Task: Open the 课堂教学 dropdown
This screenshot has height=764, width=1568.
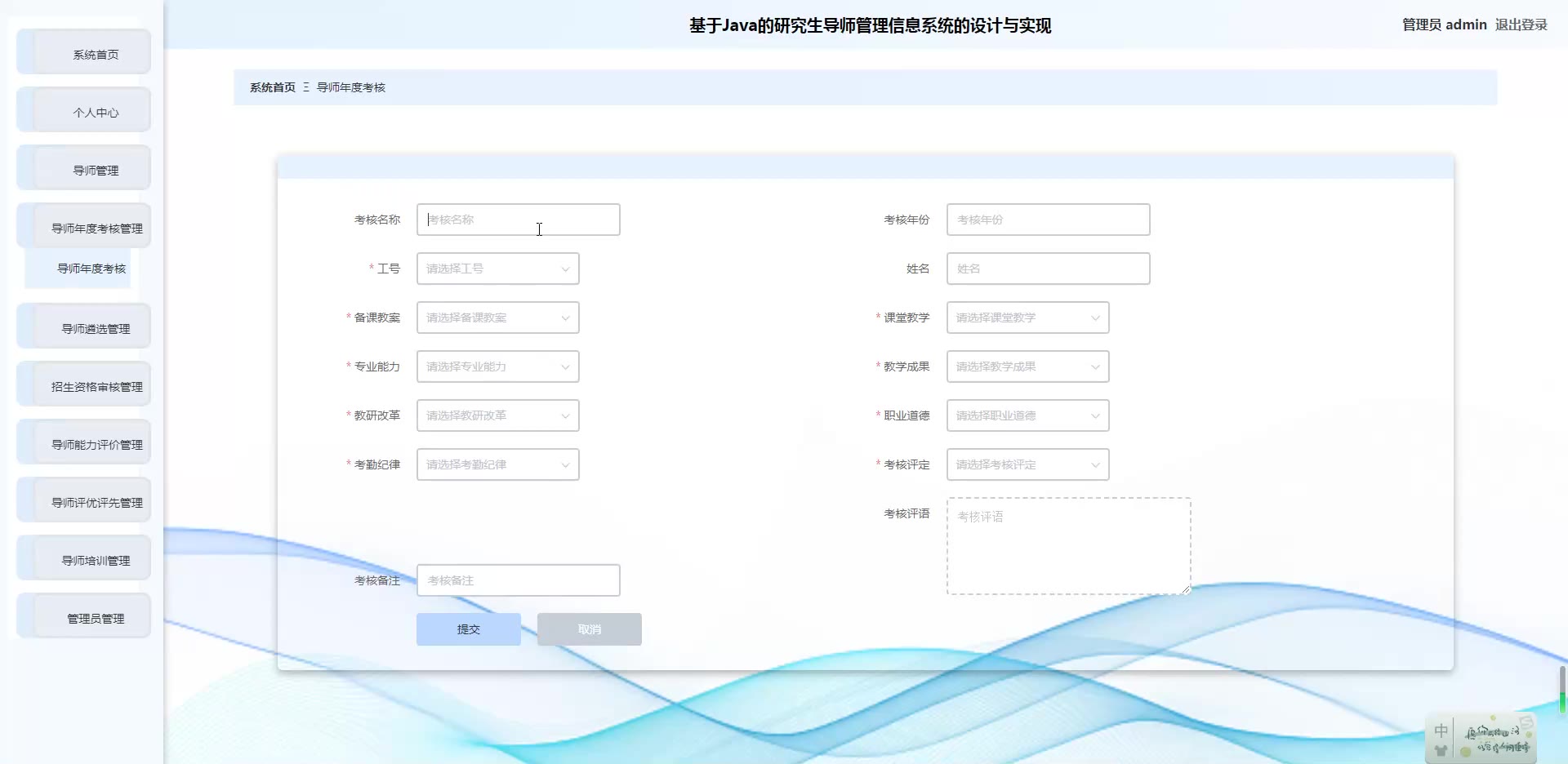Action: [x=1028, y=318]
